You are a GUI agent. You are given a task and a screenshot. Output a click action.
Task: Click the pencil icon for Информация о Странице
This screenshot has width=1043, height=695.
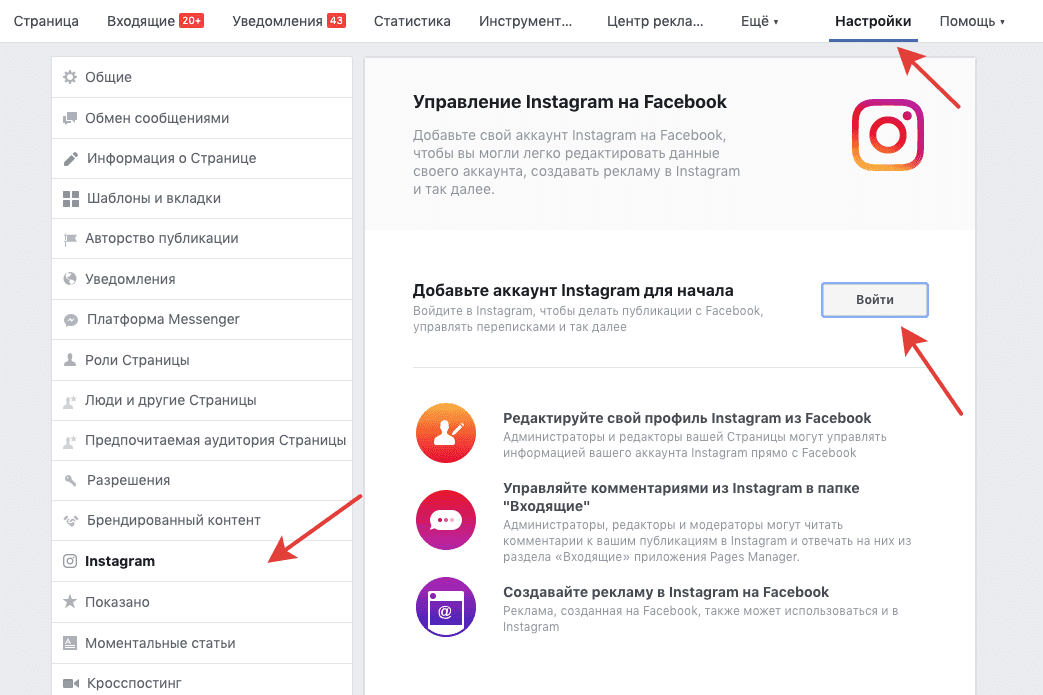pyautogui.click(x=71, y=158)
